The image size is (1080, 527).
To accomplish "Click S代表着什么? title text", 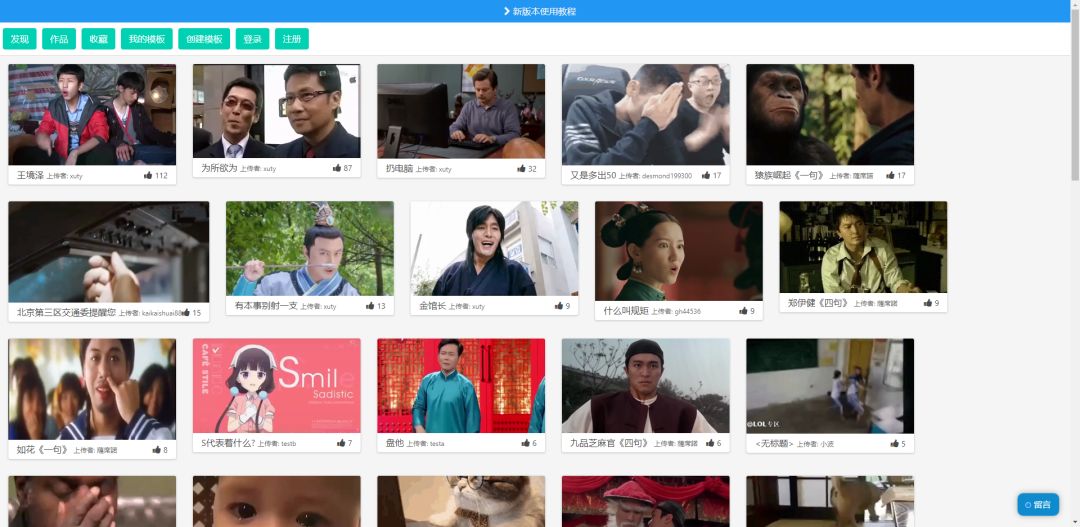I will [228, 443].
